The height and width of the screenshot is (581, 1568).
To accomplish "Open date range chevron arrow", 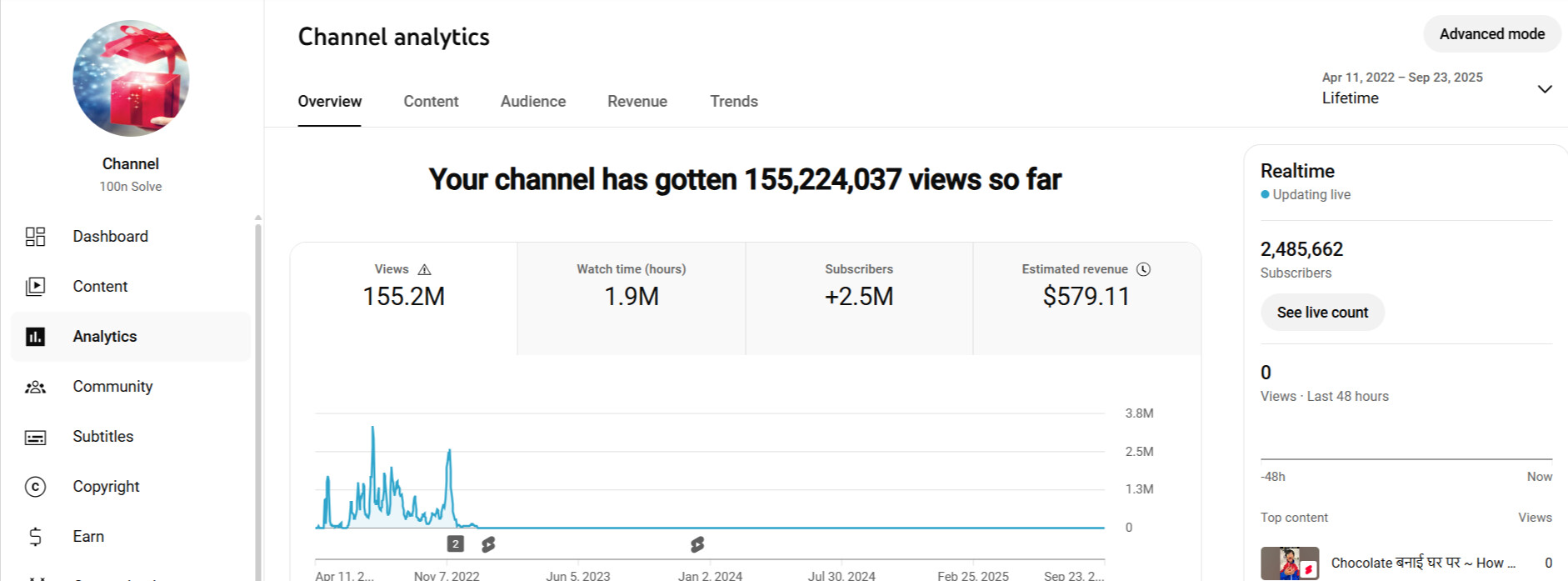I will click(x=1544, y=89).
